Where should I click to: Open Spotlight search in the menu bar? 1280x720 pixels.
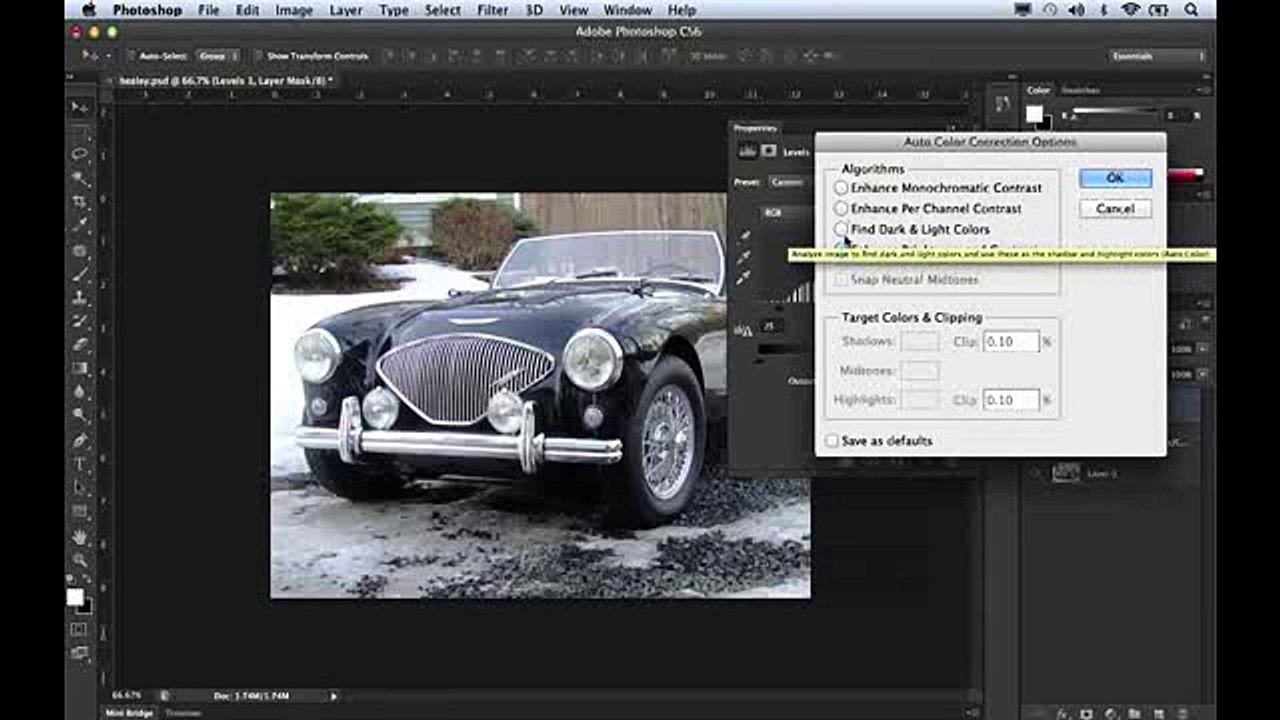pos(1191,10)
